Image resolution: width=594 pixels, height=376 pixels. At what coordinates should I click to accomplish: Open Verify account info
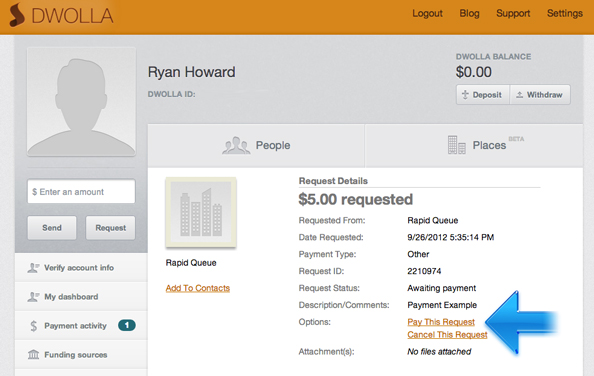click(x=81, y=268)
